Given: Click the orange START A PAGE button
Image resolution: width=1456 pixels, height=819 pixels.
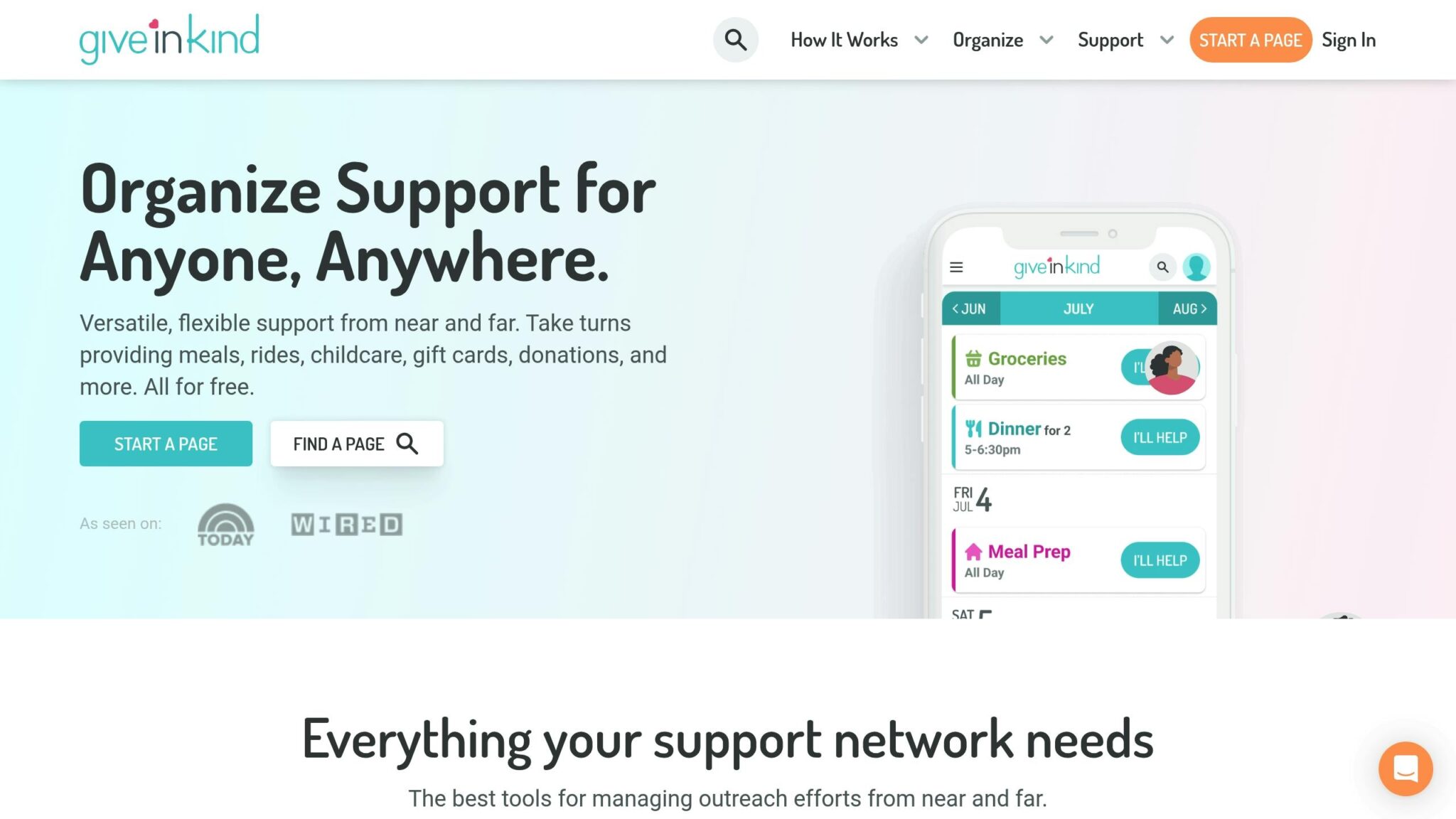Looking at the screenshot, I should [x=1250, y=40].
